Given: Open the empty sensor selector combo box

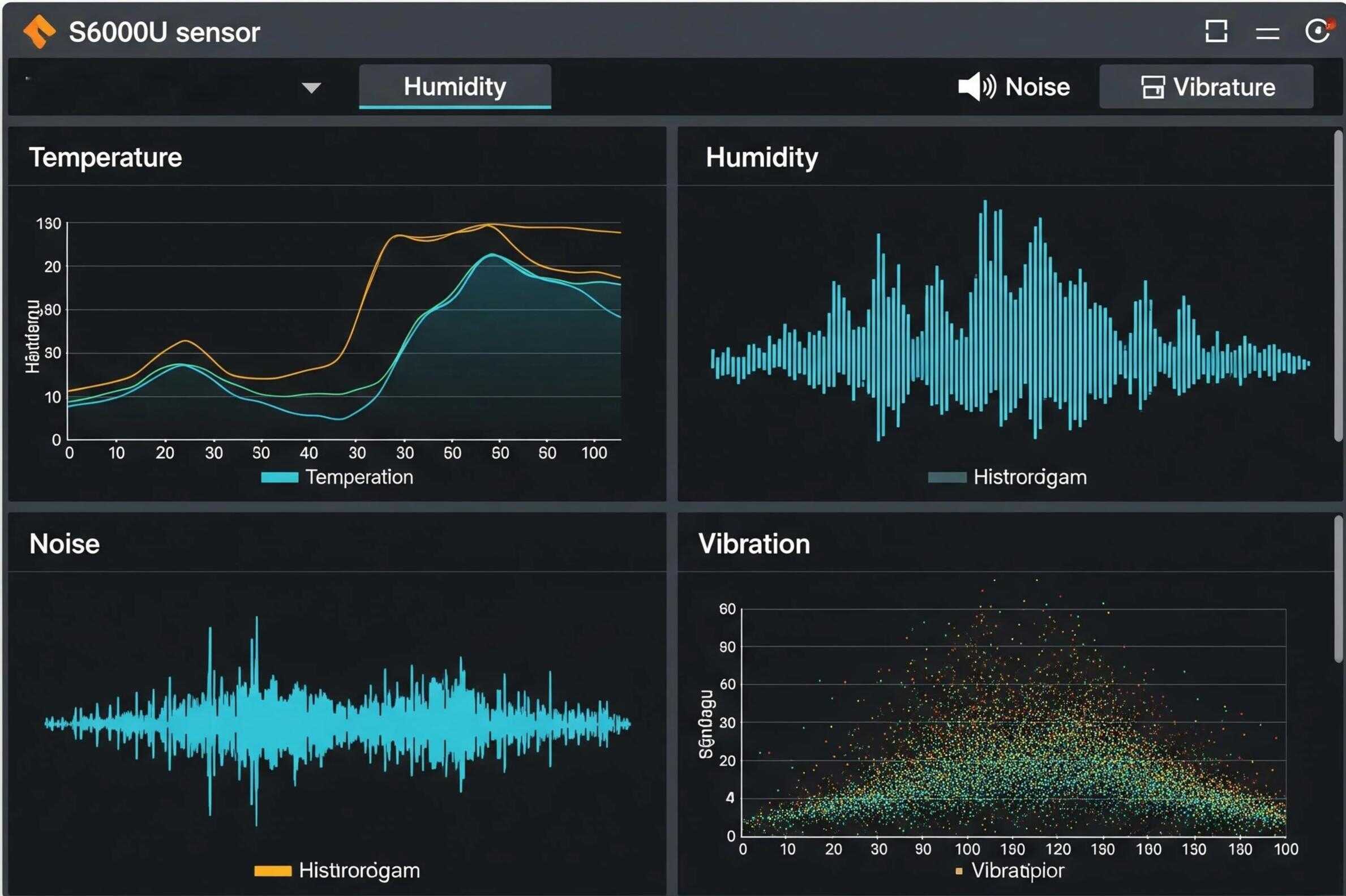Looking at the screenshot, I should pos(166,87).
